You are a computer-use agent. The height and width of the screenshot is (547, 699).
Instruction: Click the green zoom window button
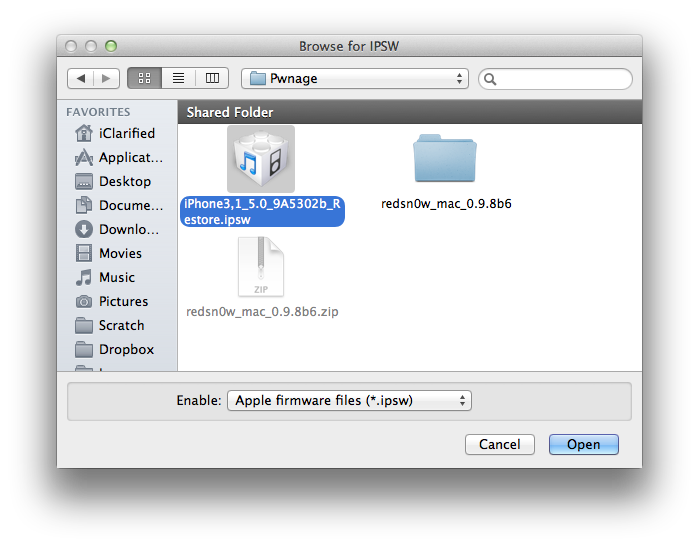click(111, 46)
